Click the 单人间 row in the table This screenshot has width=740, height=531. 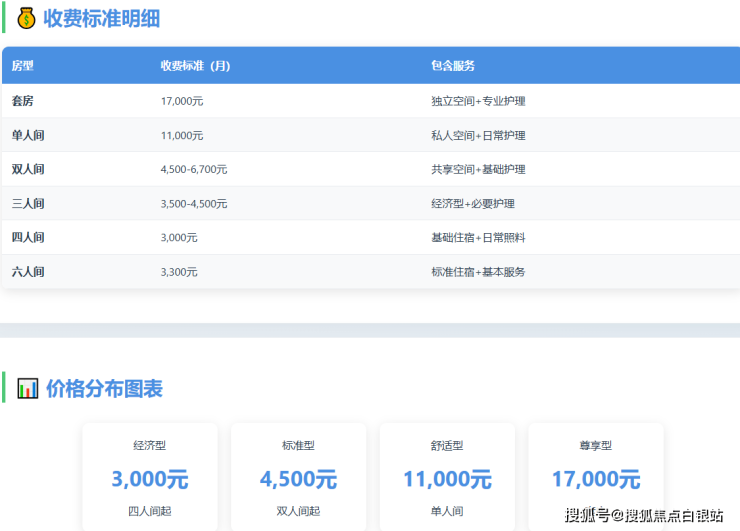[28, 135]
